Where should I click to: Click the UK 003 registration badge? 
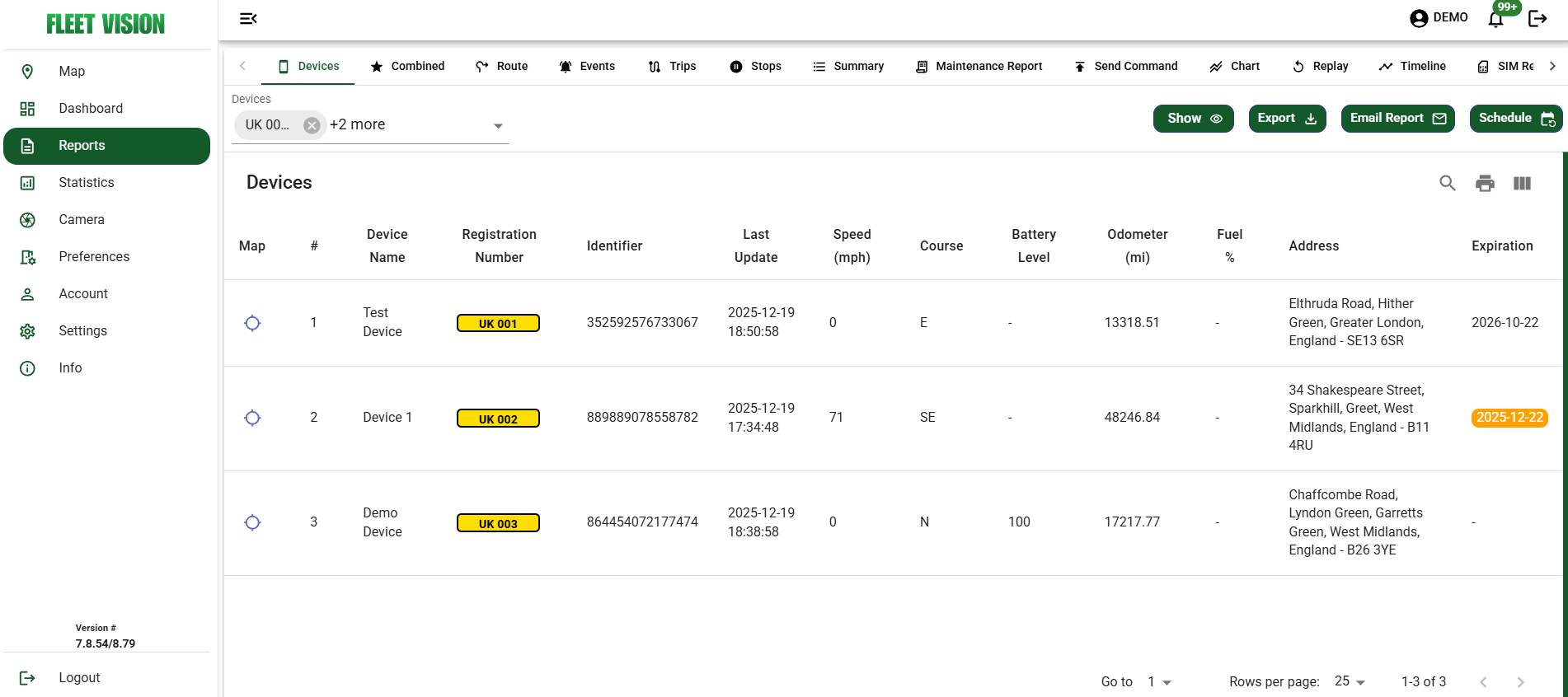(498, 523)
